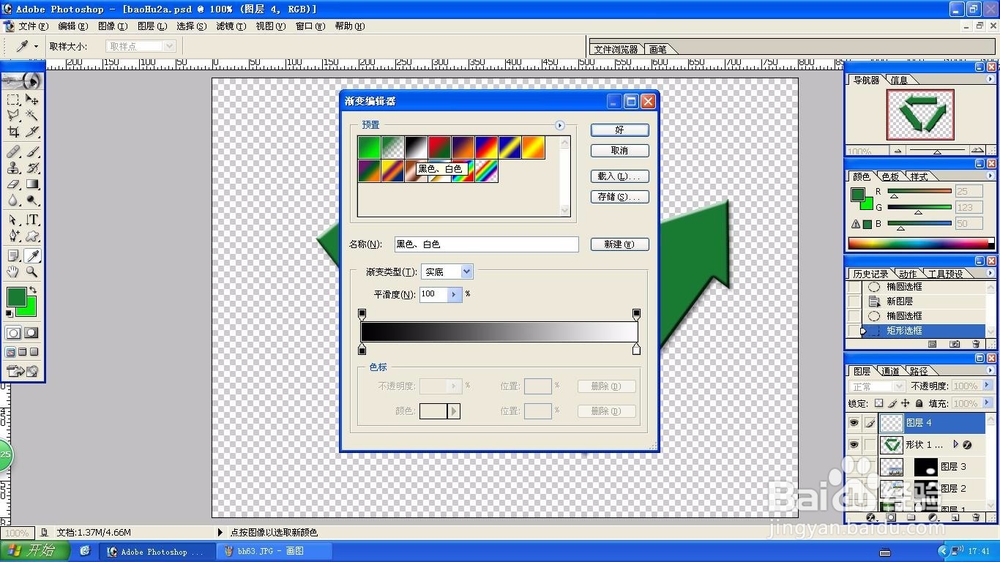1000x562 pixels.
Task: Toggle lock image pixels brush icon
Action: tap(892, 403)
